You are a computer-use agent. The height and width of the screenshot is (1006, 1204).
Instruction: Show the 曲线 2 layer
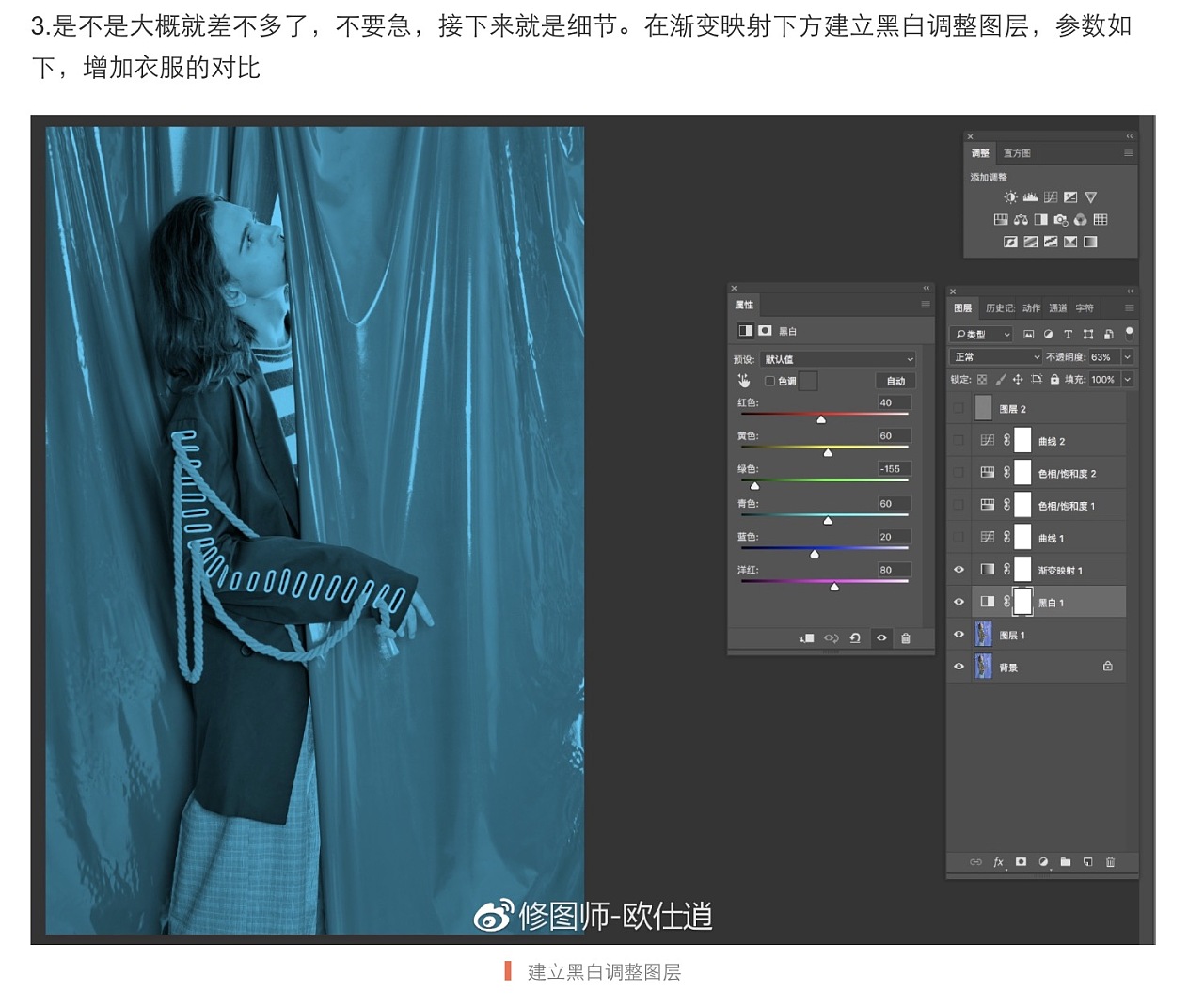(x=958, y=440)
